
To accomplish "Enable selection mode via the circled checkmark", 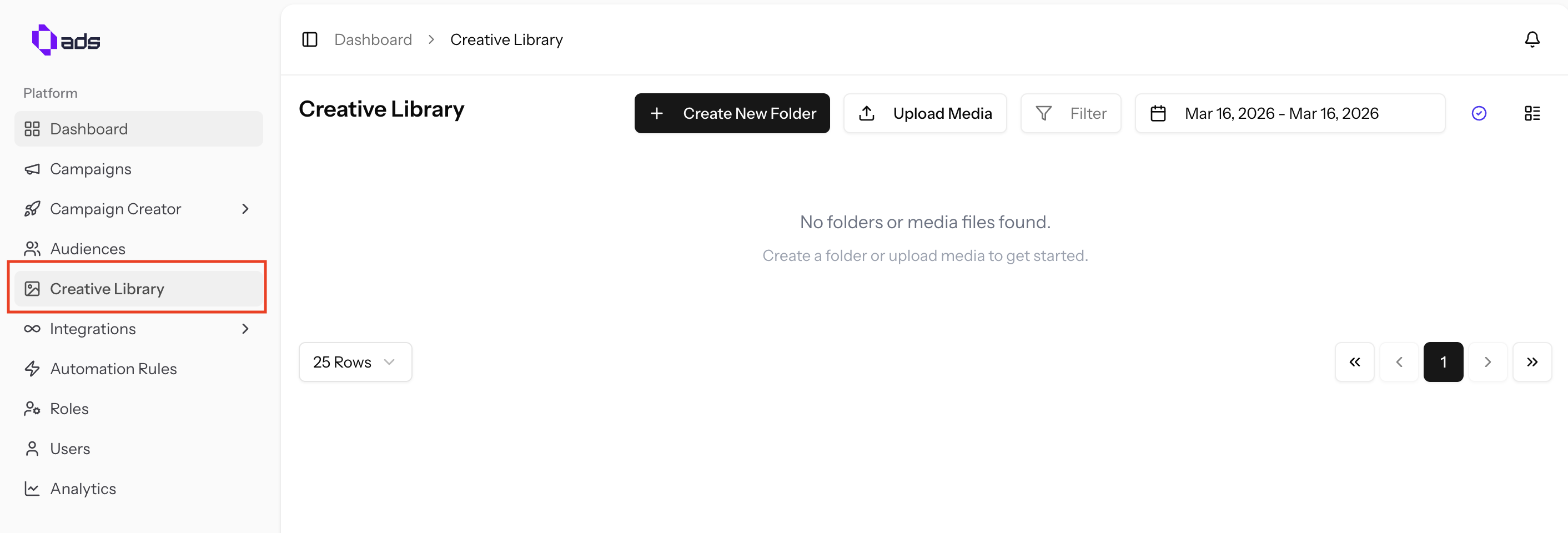I will click(1479, 113).
